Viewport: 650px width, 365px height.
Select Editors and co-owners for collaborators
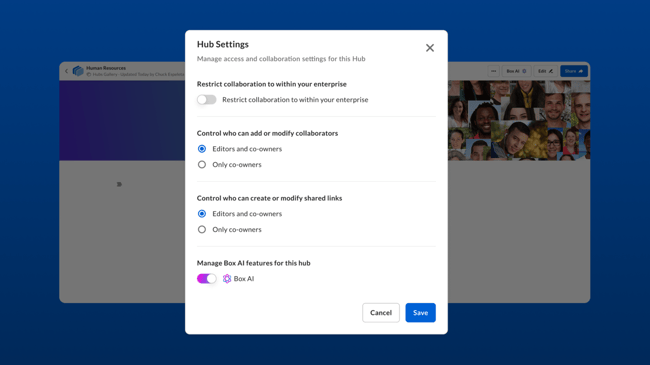click(x=202, y=149)
